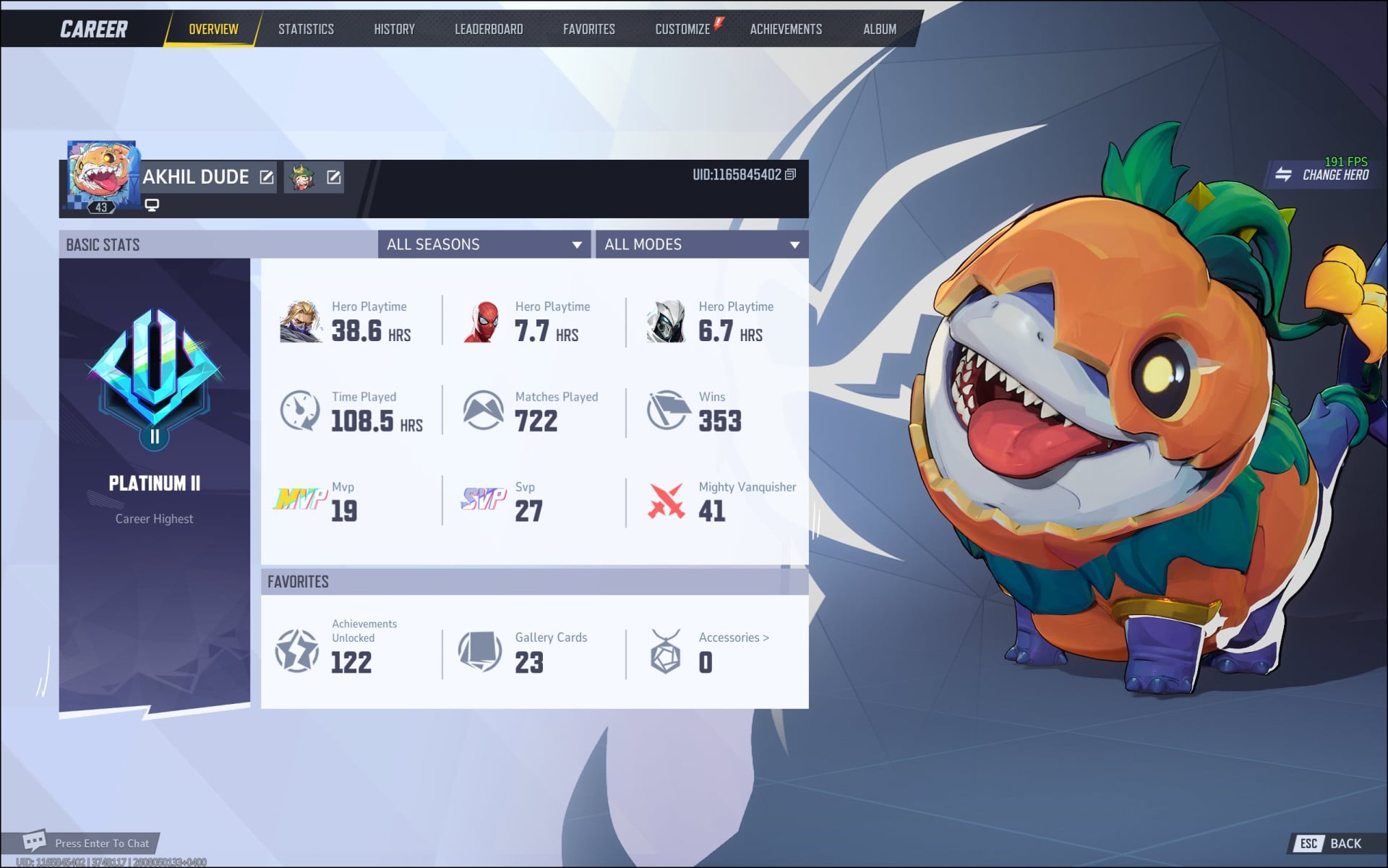Click the PLATINUM II rank text
This screenshot has width=1388, height=868.
(x=154, y=484)
